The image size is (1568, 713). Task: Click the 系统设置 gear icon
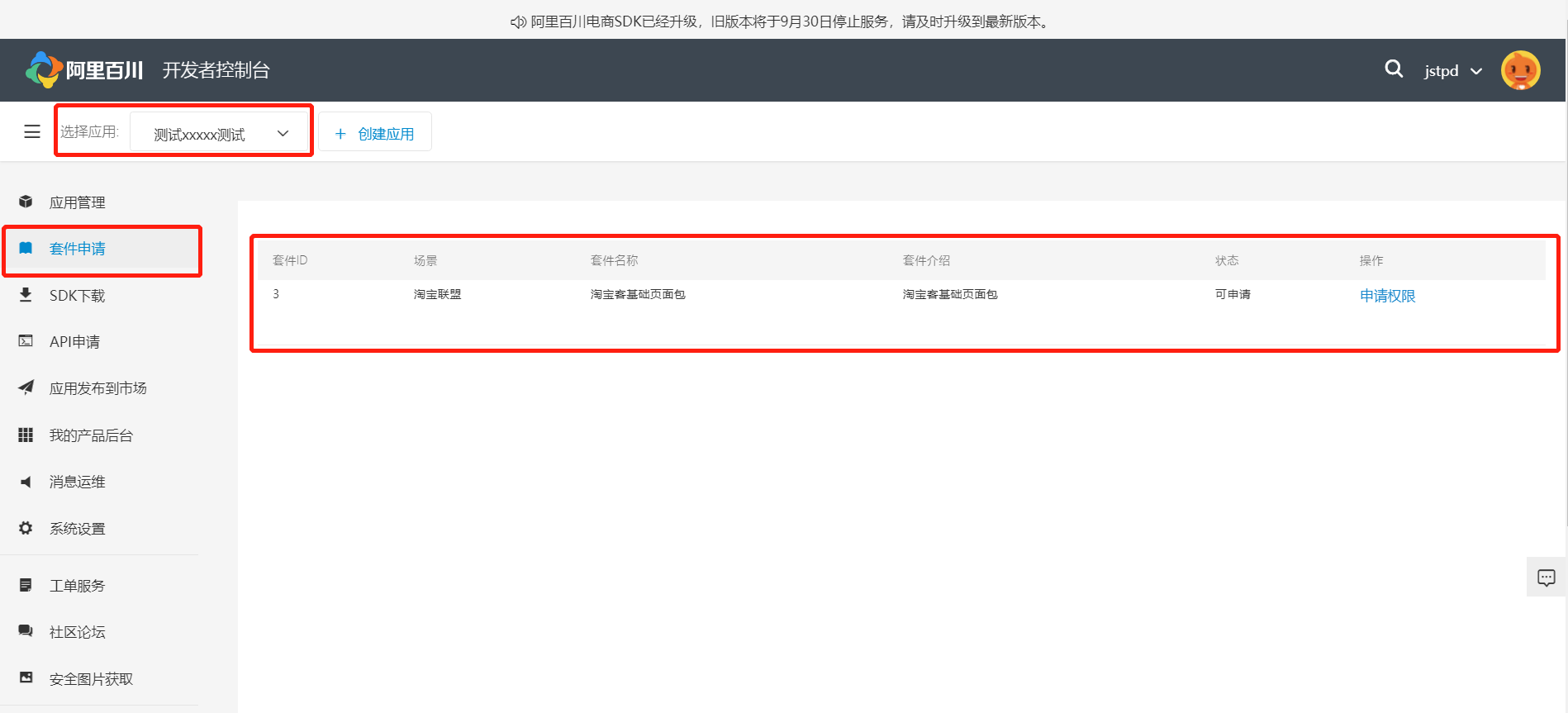click(x=26, y=528)
